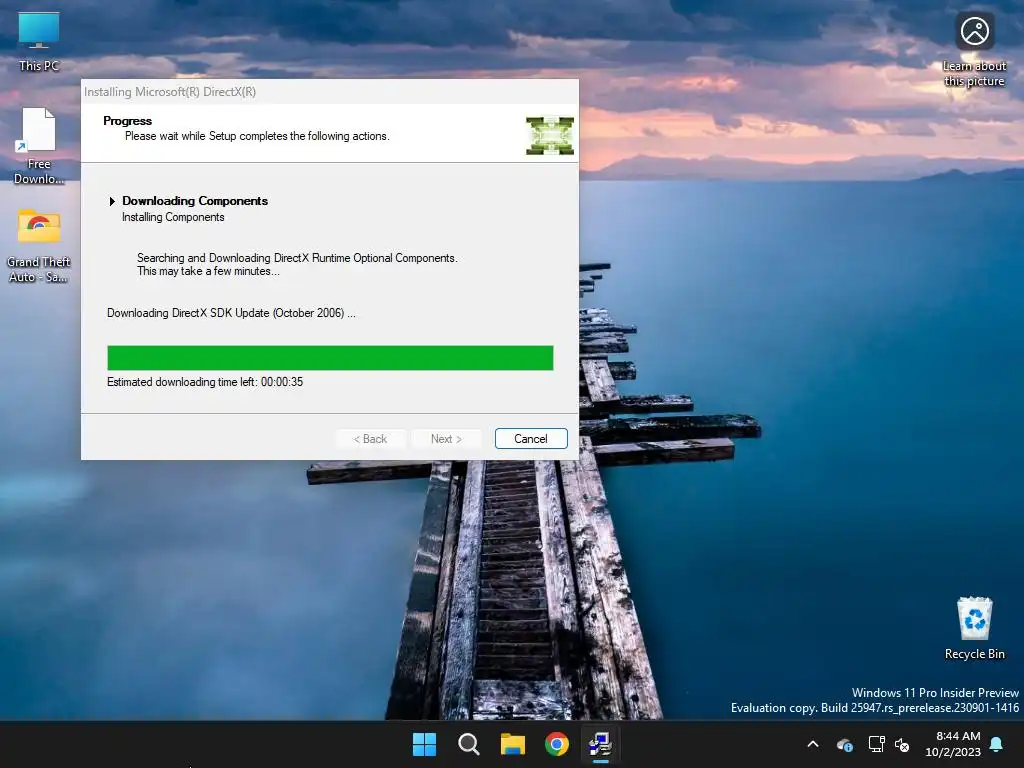Click the Installing Microsoft(R) DirectX(R) title bar

pyautogui.click(x=330, y=92)
